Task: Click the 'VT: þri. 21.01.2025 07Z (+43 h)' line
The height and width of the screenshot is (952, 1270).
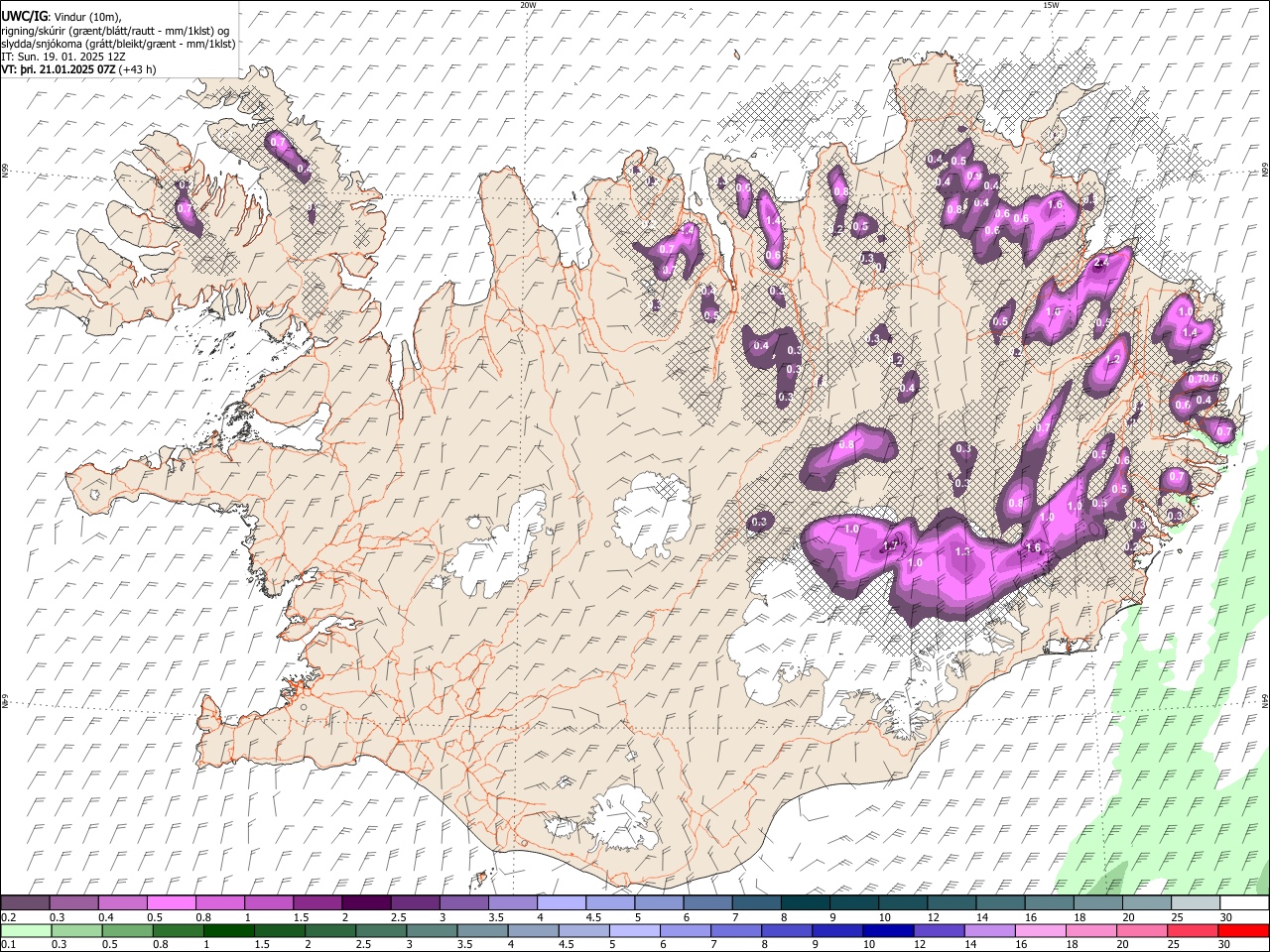Action: 78,70
